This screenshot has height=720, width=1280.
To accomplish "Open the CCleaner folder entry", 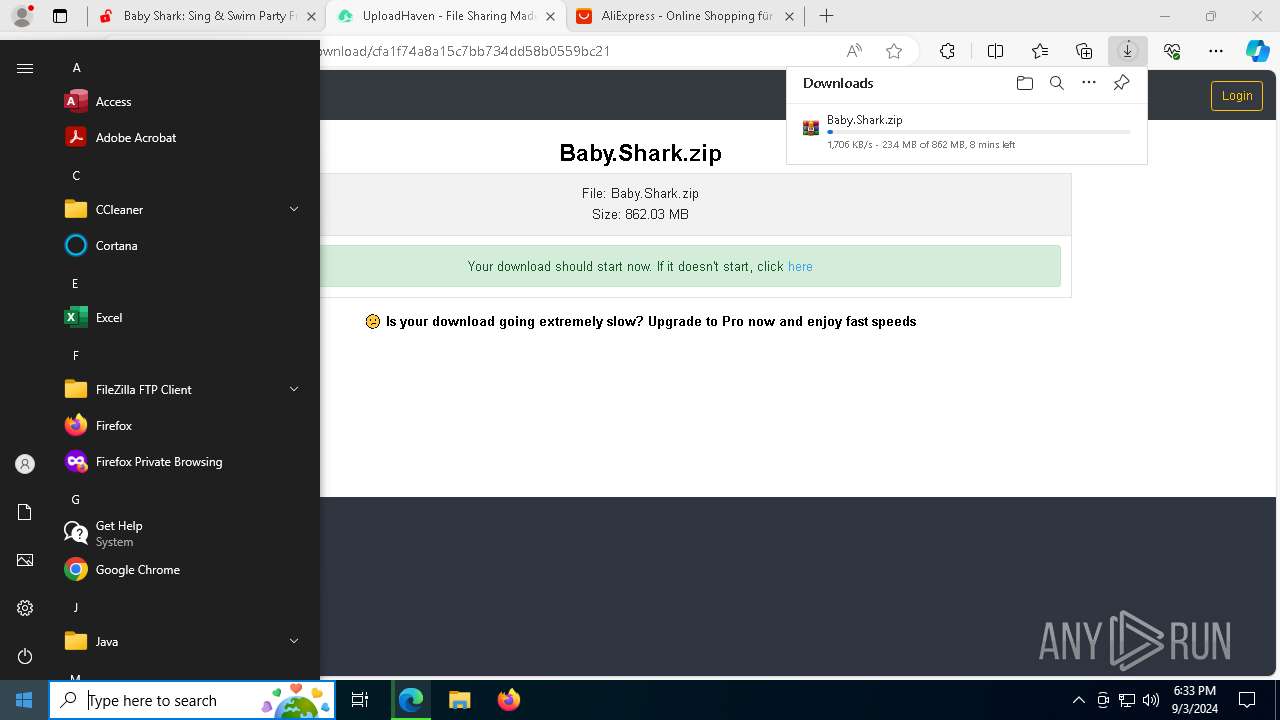I will pyautogui.click(x=180, y=209).
